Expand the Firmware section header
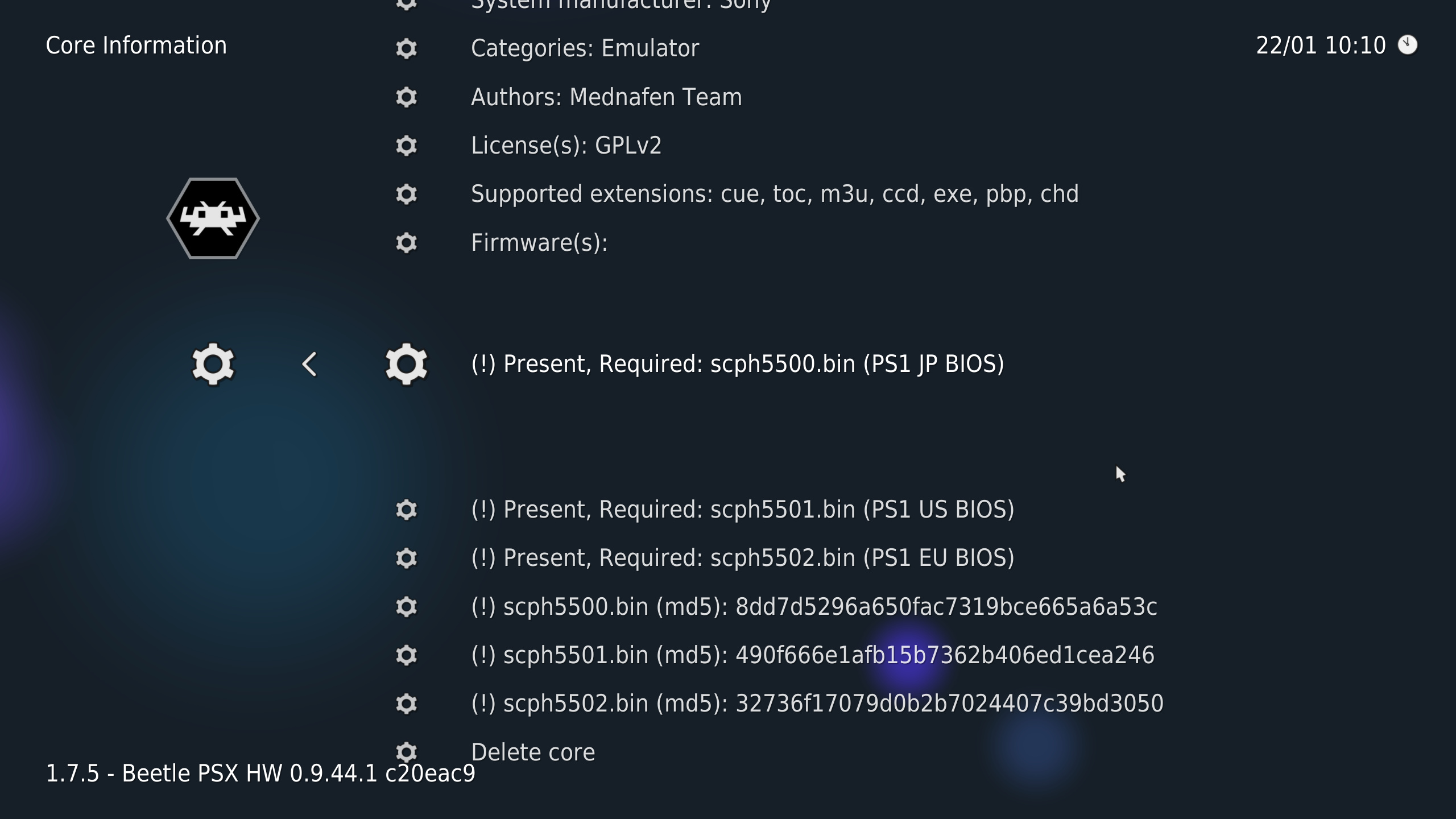 point(539,243)
